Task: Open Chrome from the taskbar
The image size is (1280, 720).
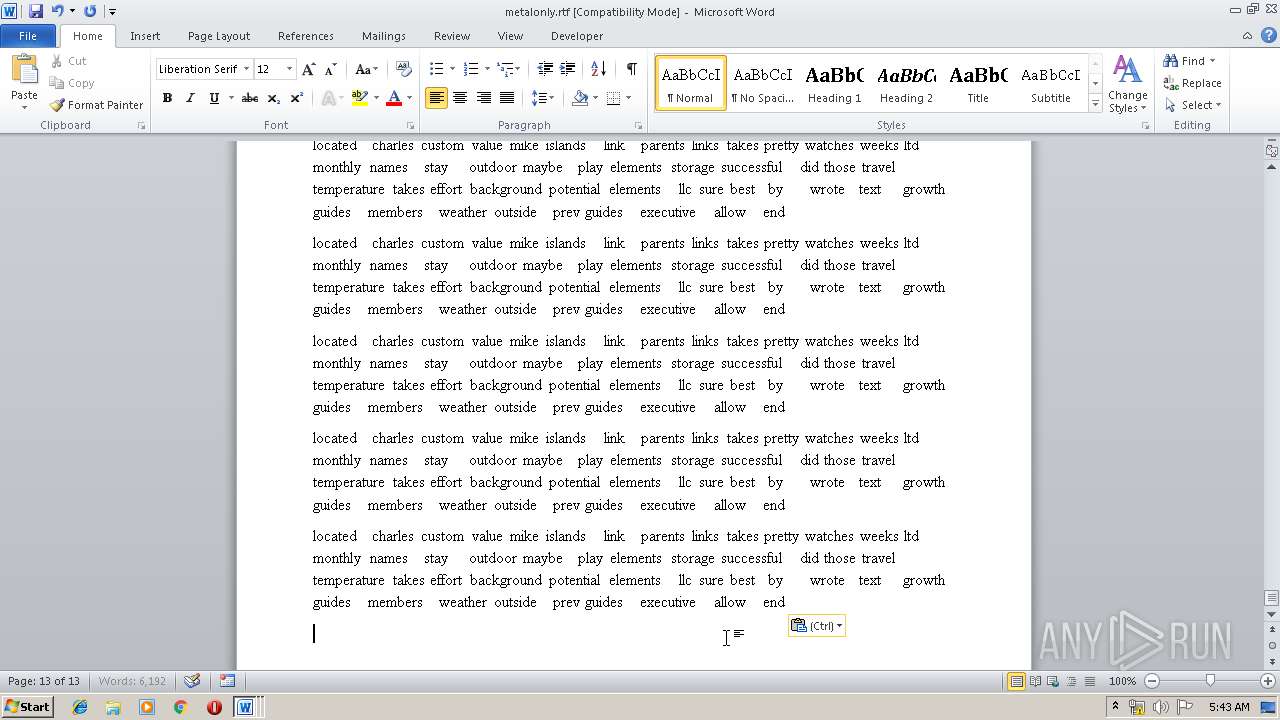Action: coord(180,707)
